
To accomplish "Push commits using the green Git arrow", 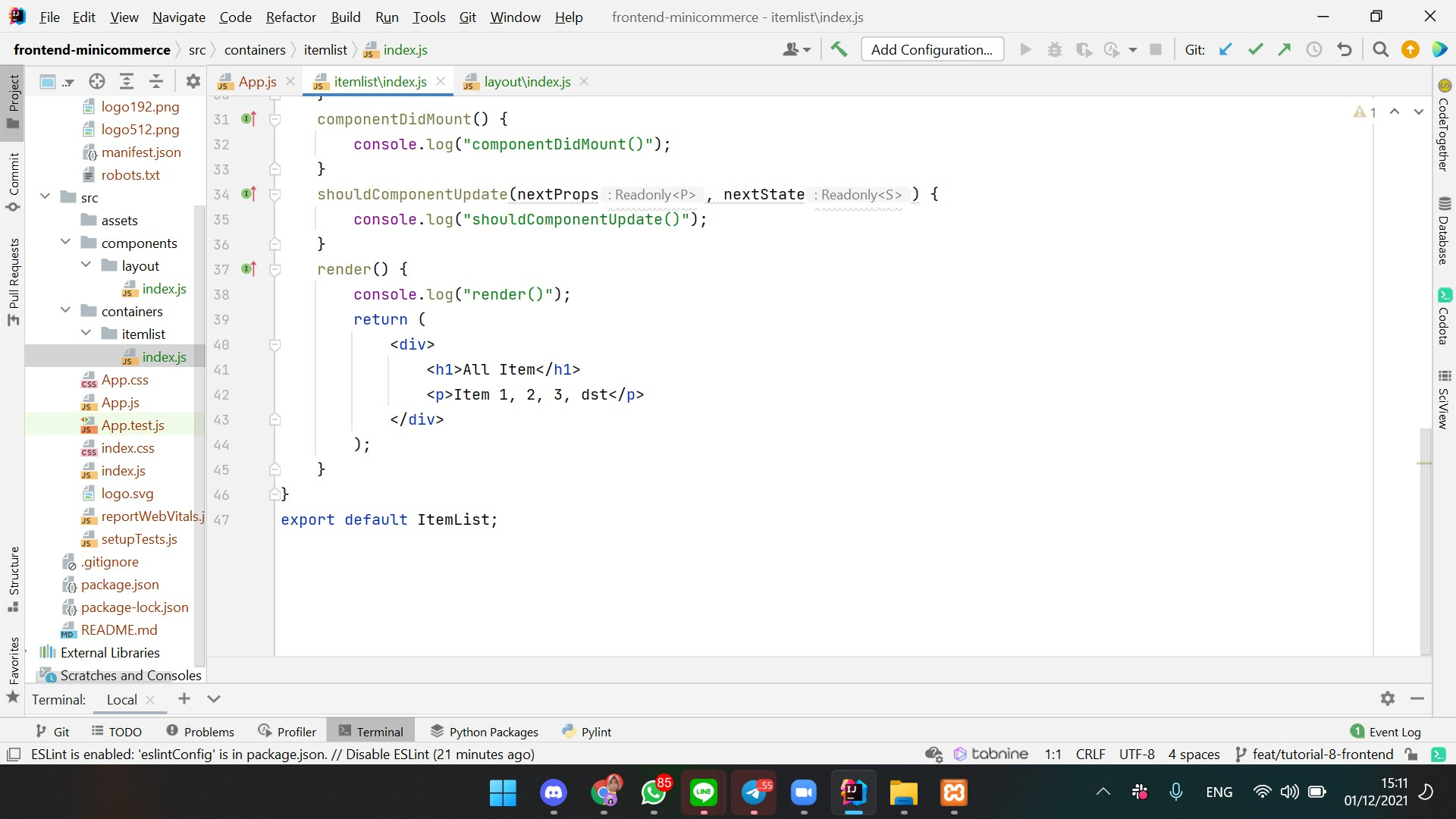I will point(1284,49).
